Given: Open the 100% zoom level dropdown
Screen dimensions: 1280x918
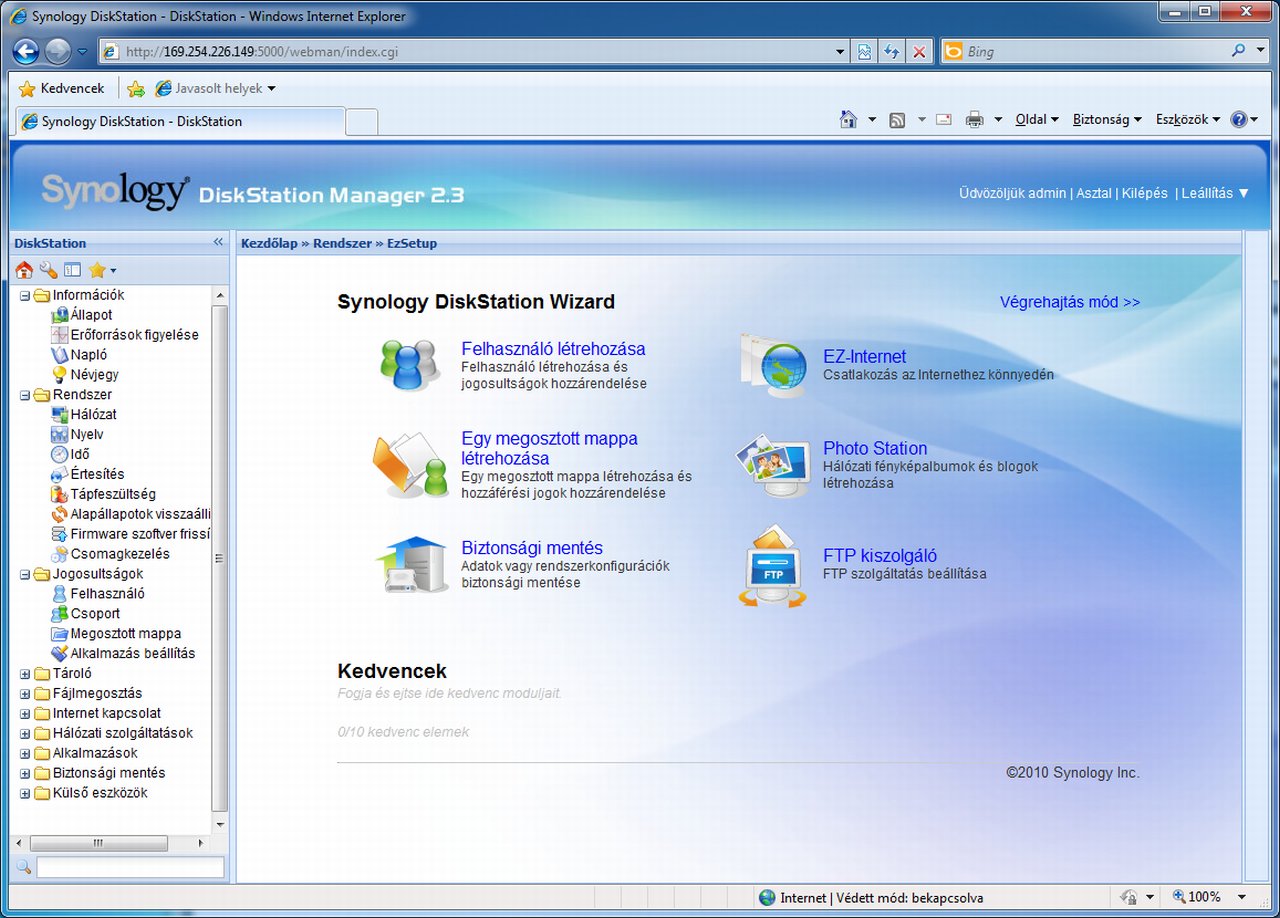Looking at the screenshot, I should click(1241, 897).
